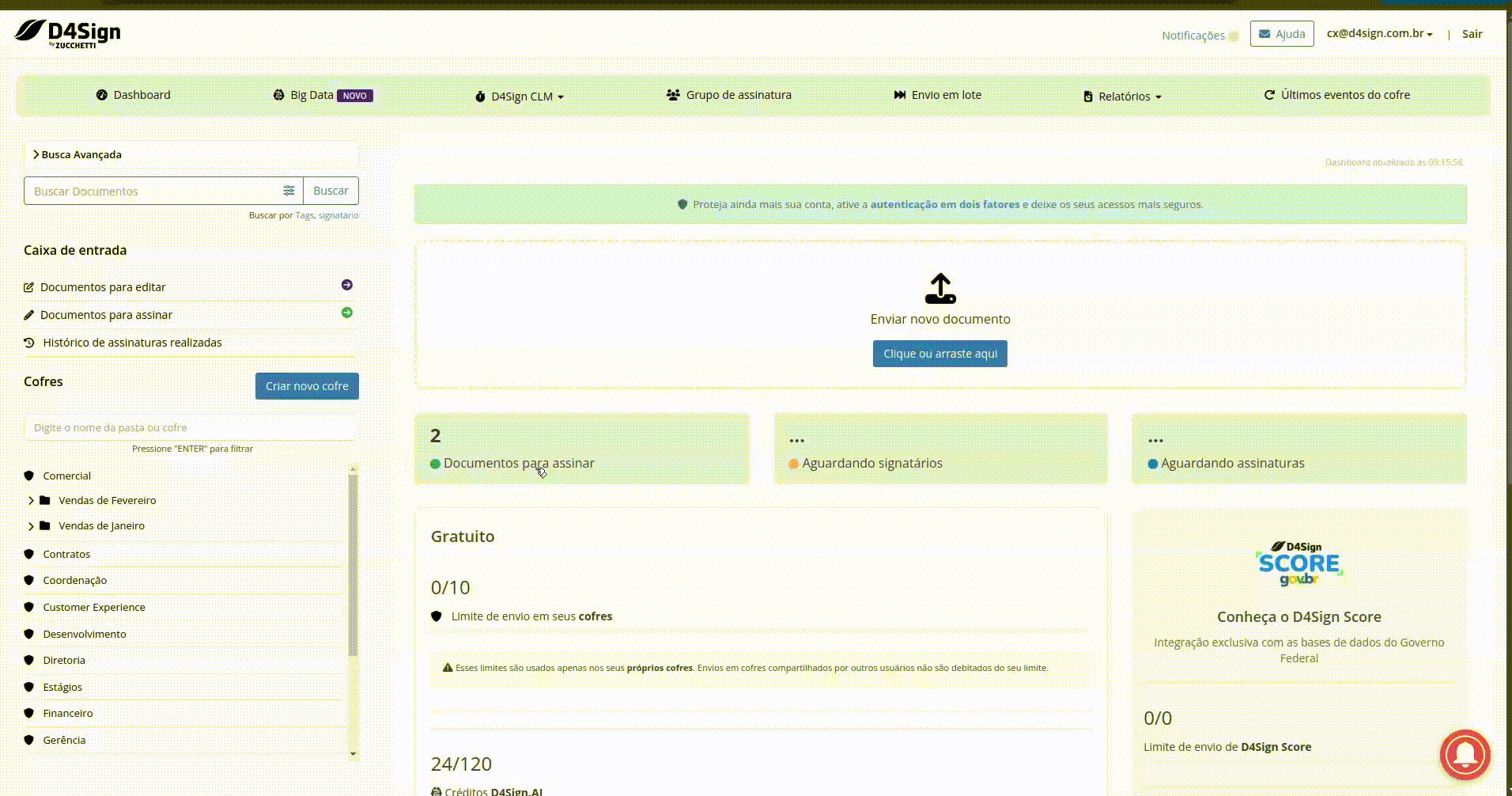Viewport: 1512px width, 796px height.
Task: Click the D4Sign Score gov.br logo
Action: pyautogui.click(x=1299, y=563)
